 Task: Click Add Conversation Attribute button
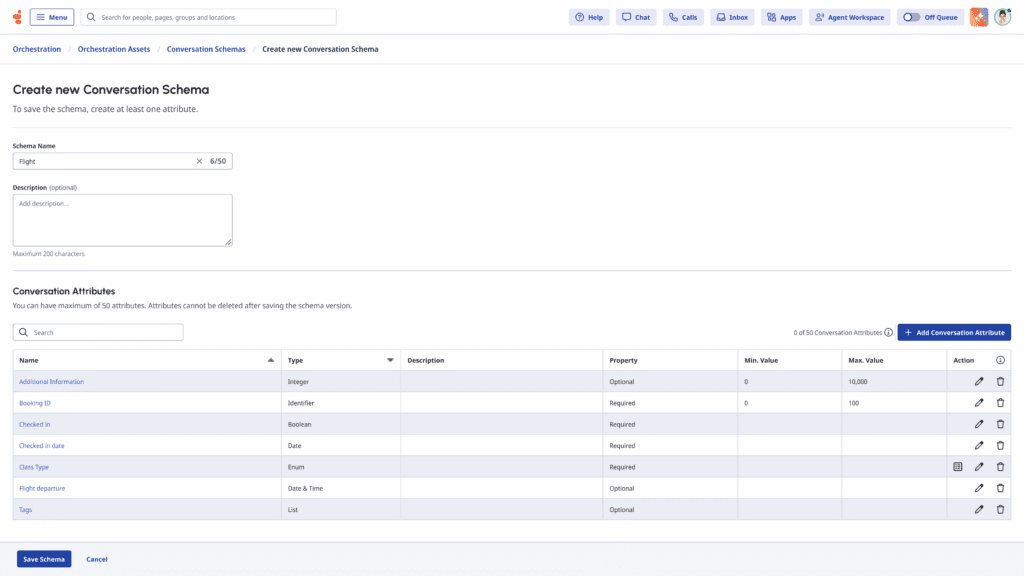(x=954, y=332)
